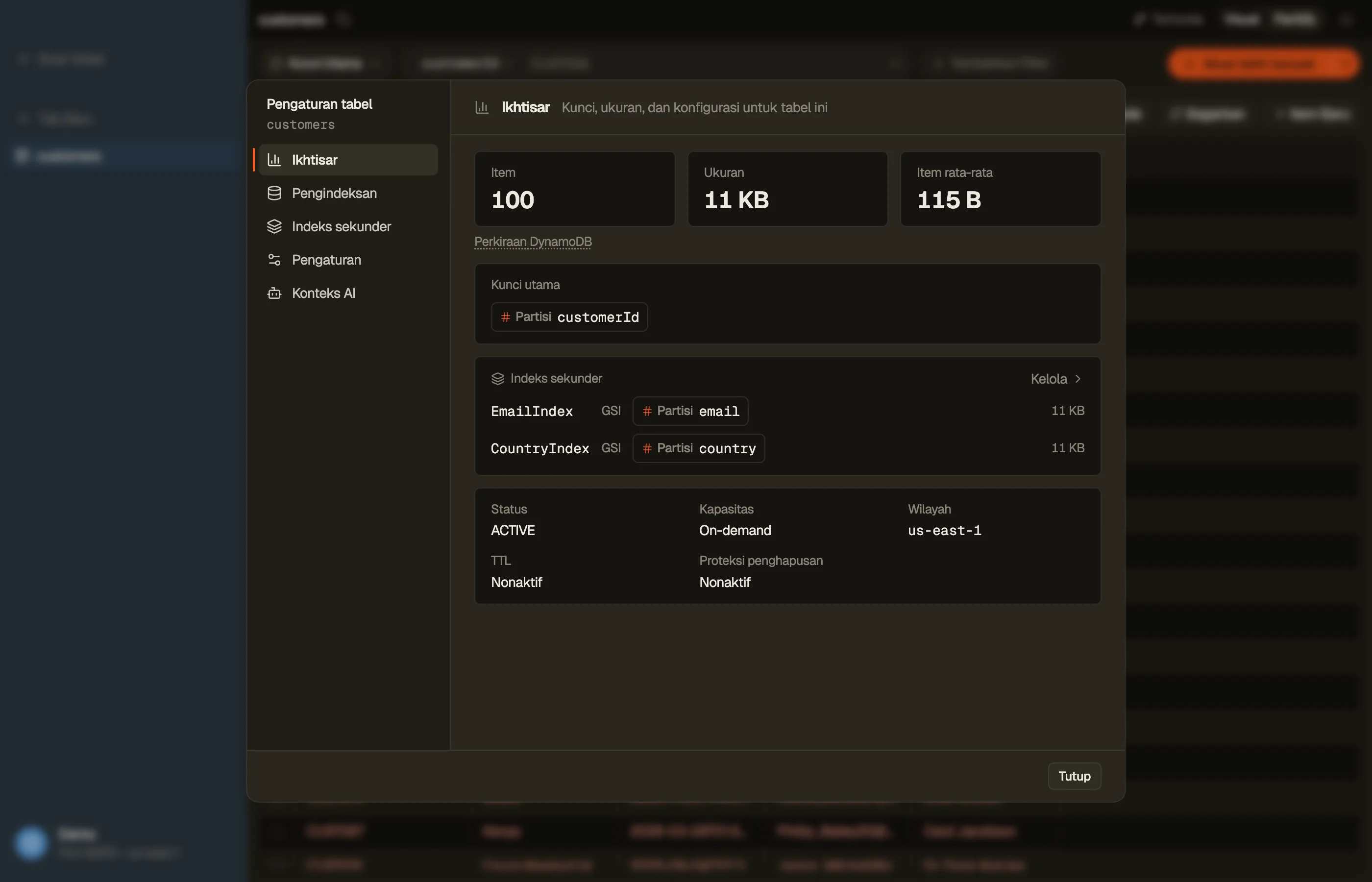Switch to Indeks sekunder section
This screenshot has width=1372, height=882.
tap(348, 226)
